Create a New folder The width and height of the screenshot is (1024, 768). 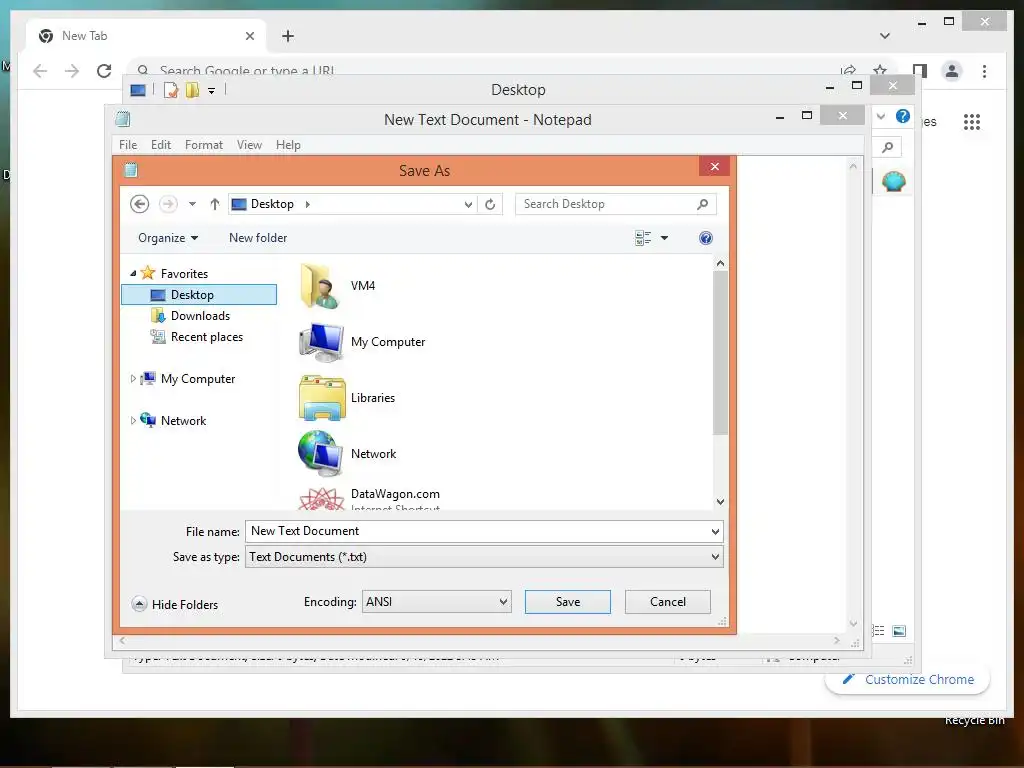(257, 238)
